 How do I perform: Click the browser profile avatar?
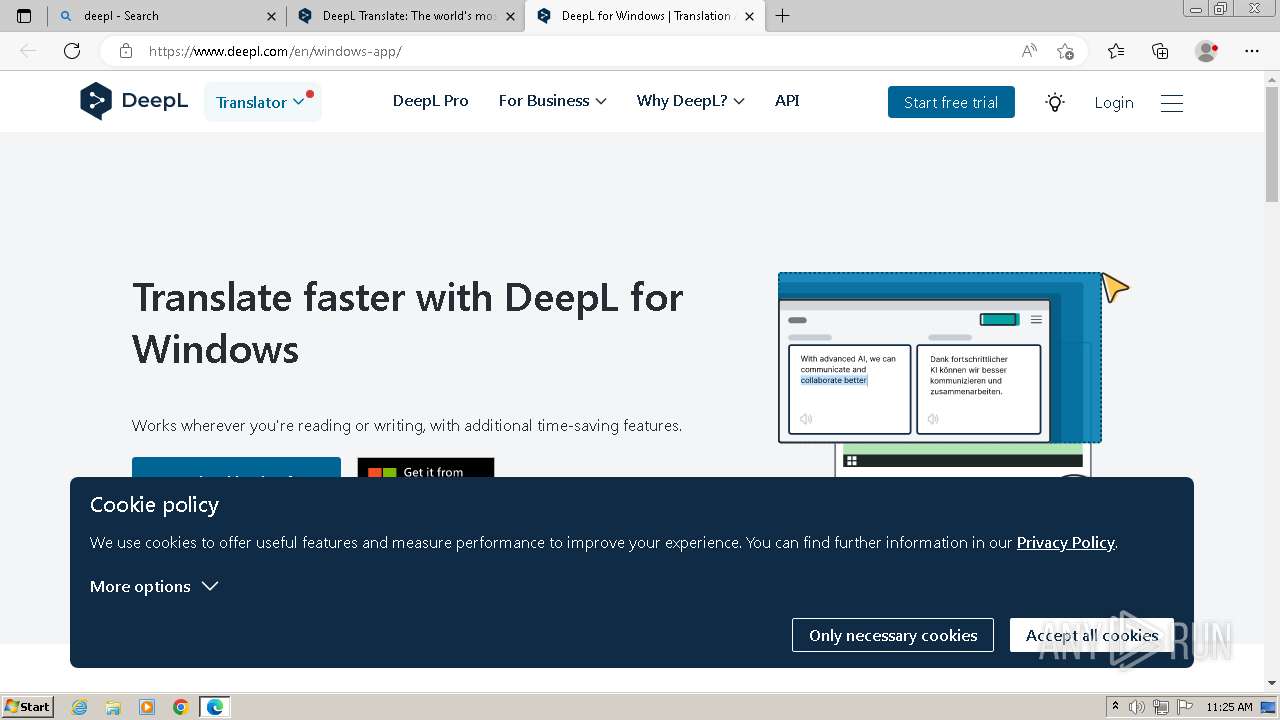(x=1207, y=51)
